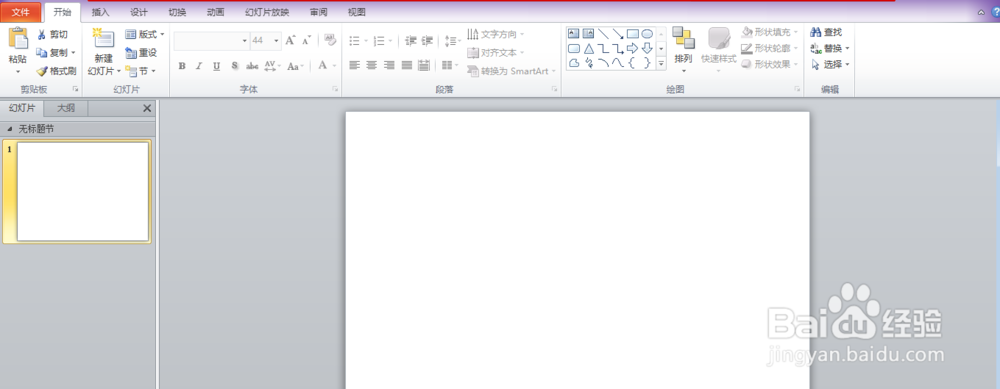Select the Rounded Rectangle shape

point(573,48)
